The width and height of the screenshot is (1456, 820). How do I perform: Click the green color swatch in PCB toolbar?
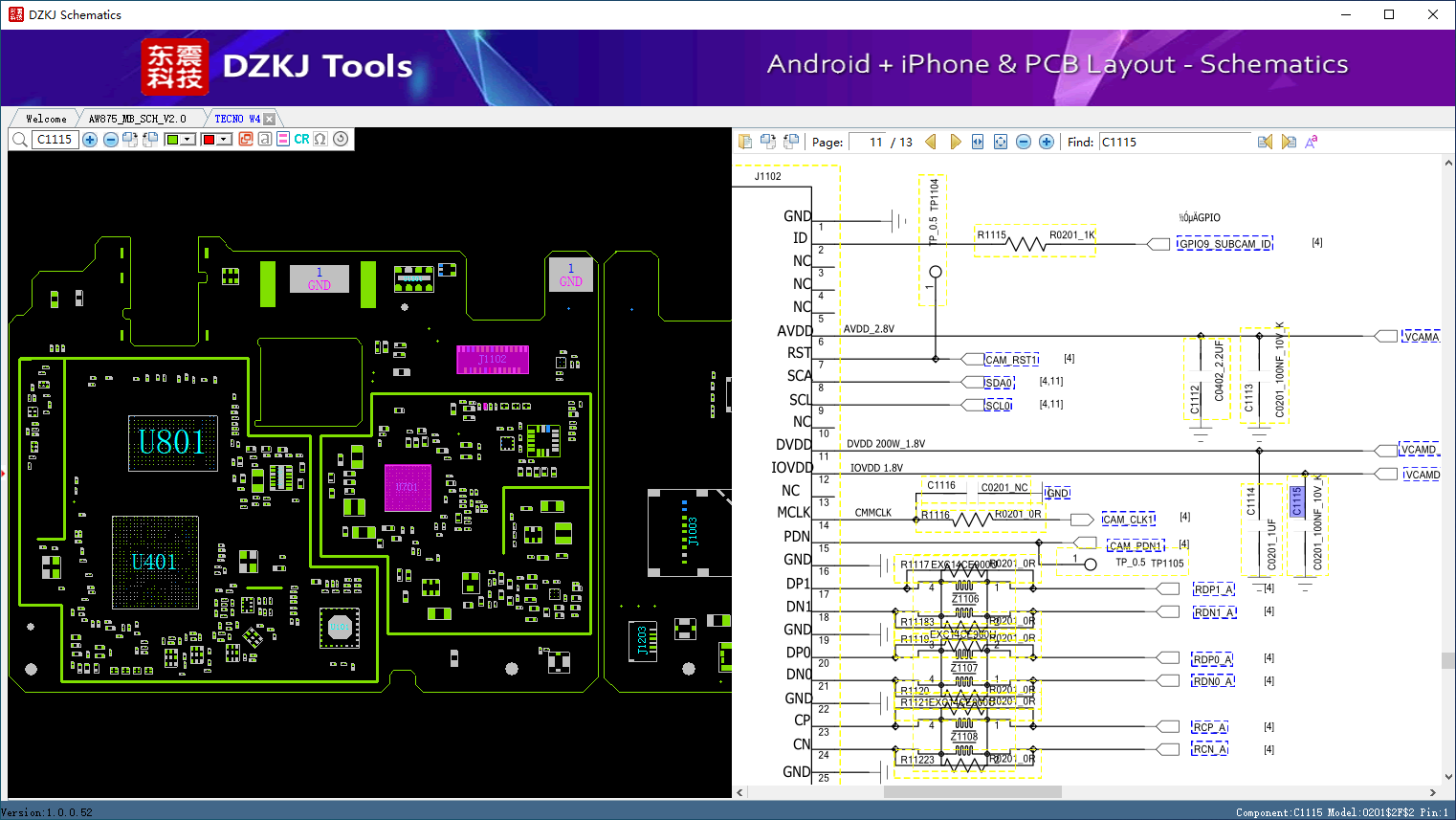coord(172,140)
